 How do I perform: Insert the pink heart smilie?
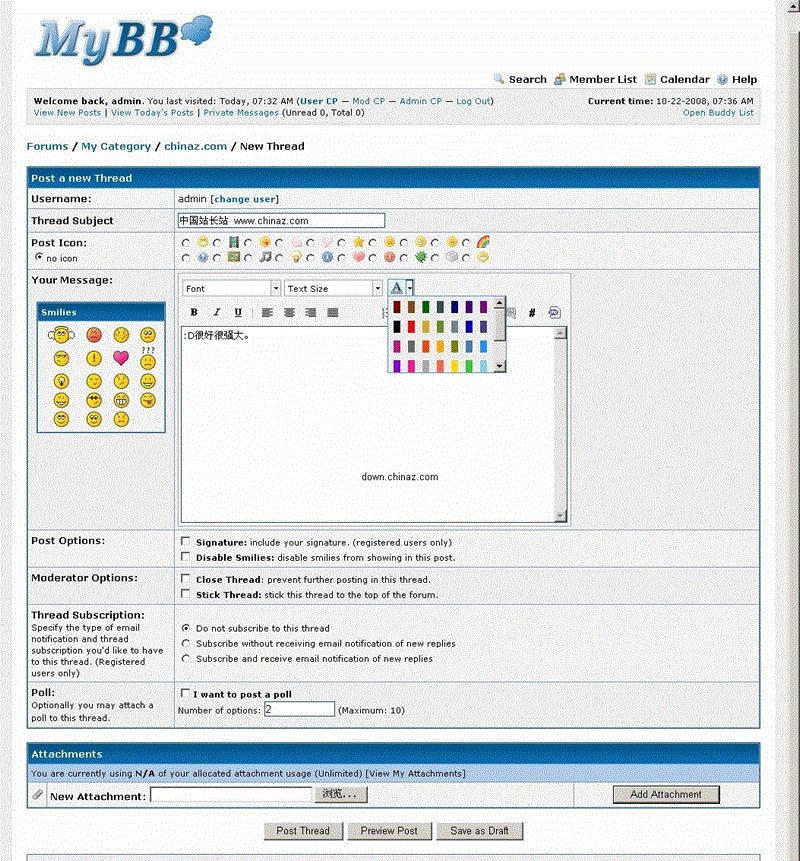click(x=121, y=358)
